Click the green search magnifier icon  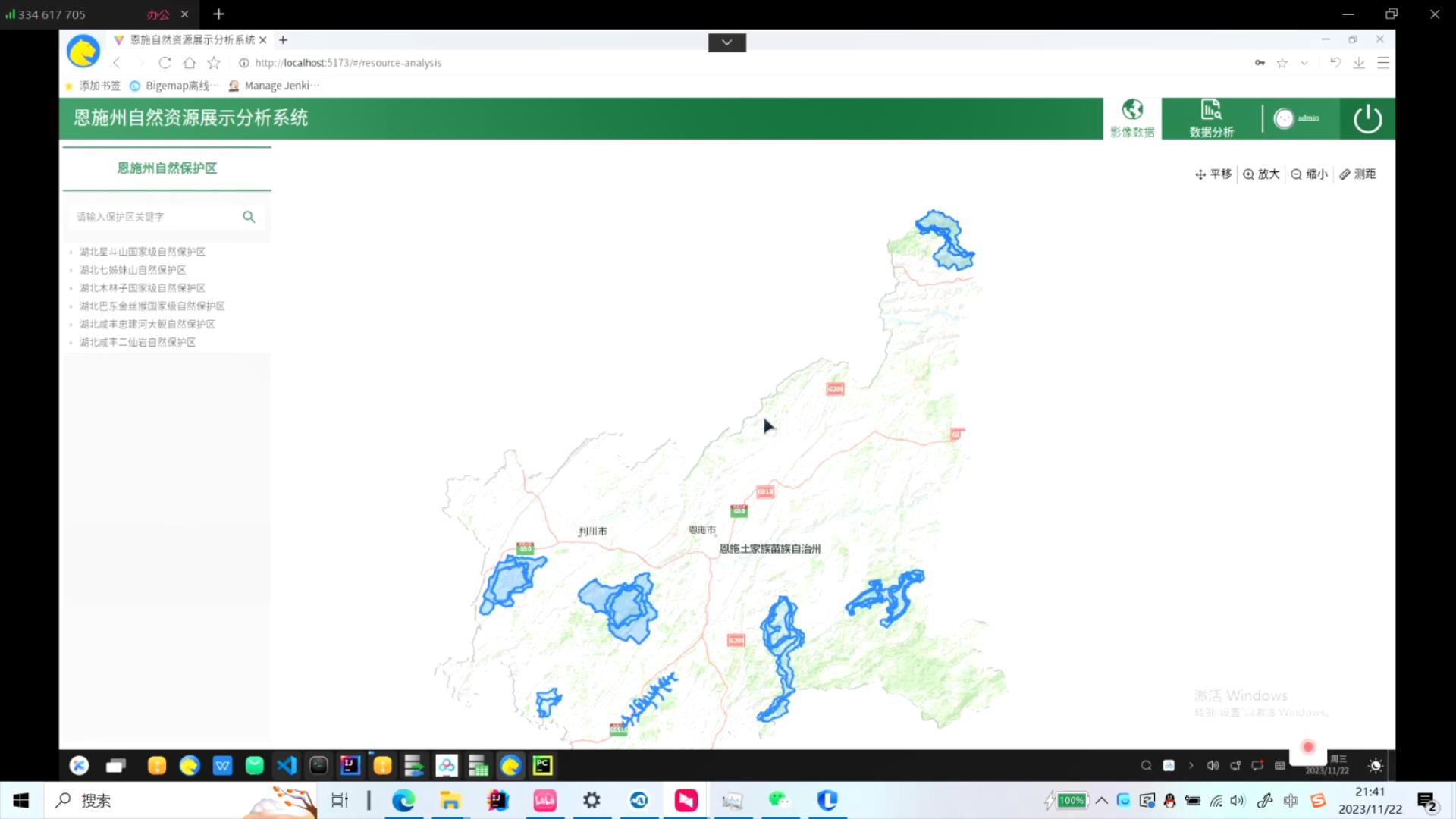[x=249, y=217]
